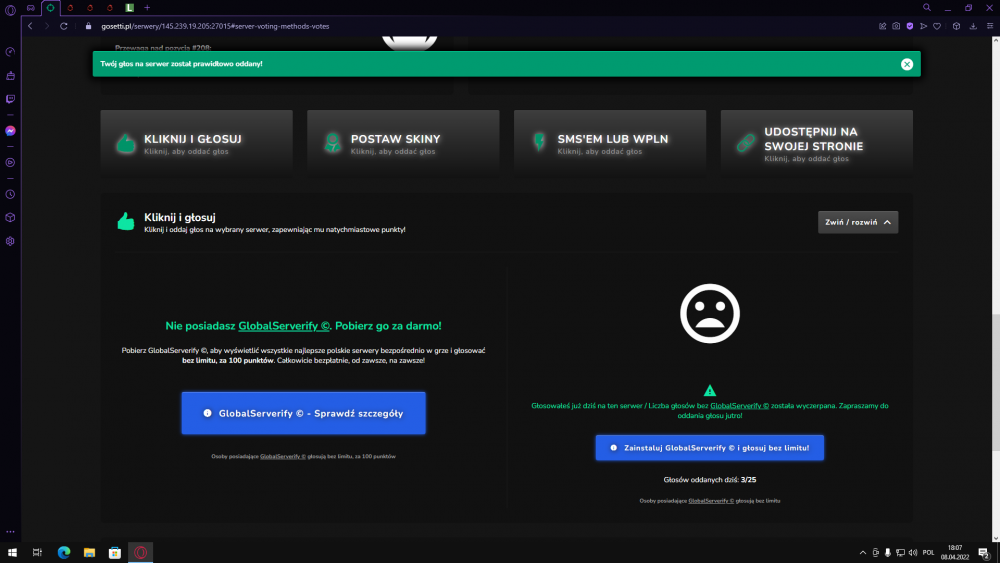Switch to the green L favicon tab
Screen dimensions: 1000x563
tap(129, 8)
